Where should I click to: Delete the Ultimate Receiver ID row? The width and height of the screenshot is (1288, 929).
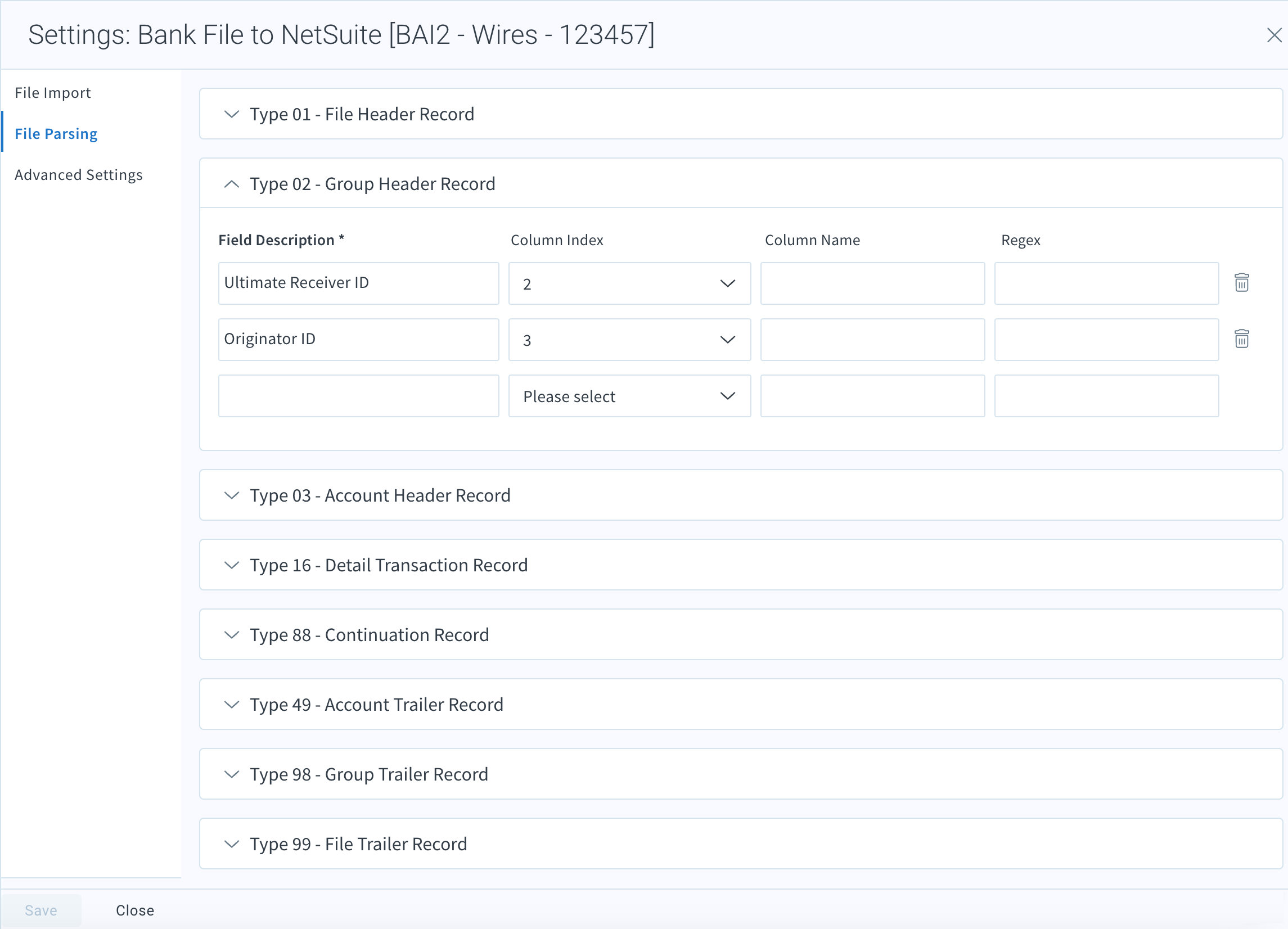coord(1242,282)
